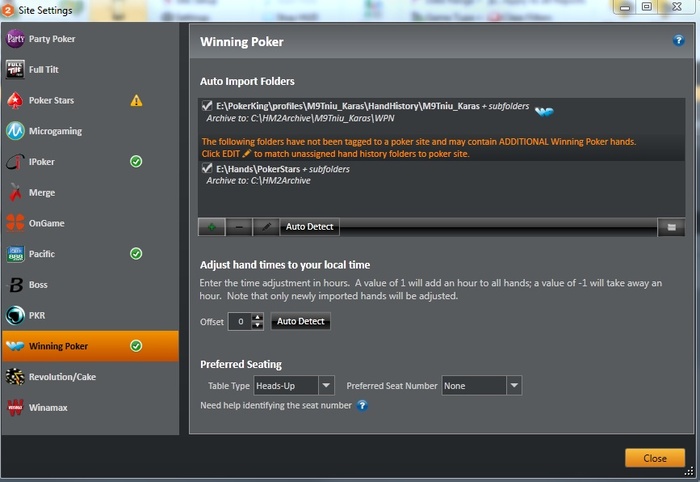Open OnGame settings
The image size is (700, 482).
click(90, 223)
